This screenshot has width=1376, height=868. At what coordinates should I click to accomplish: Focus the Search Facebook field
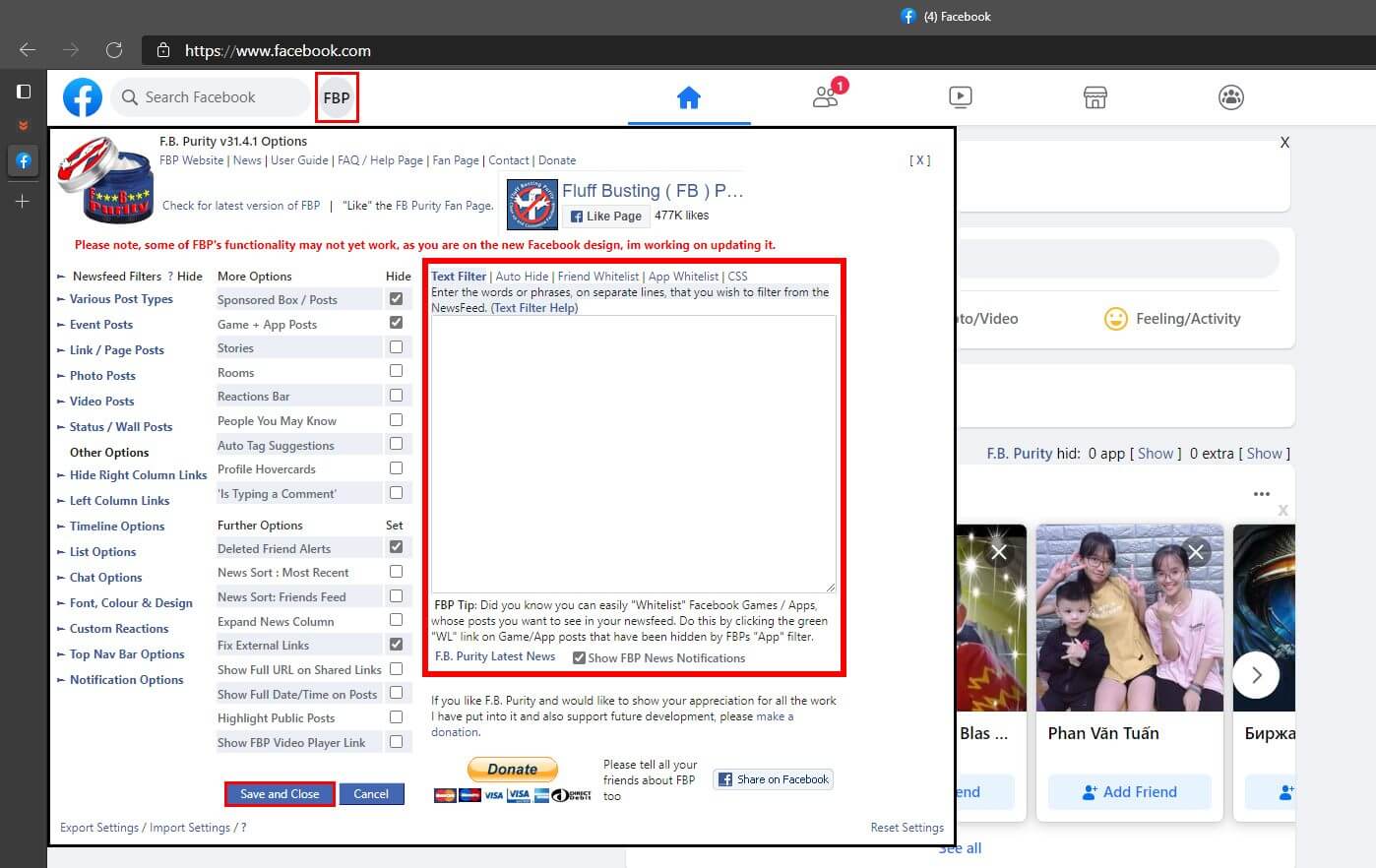pyautogui.click(x=210, y=97)
